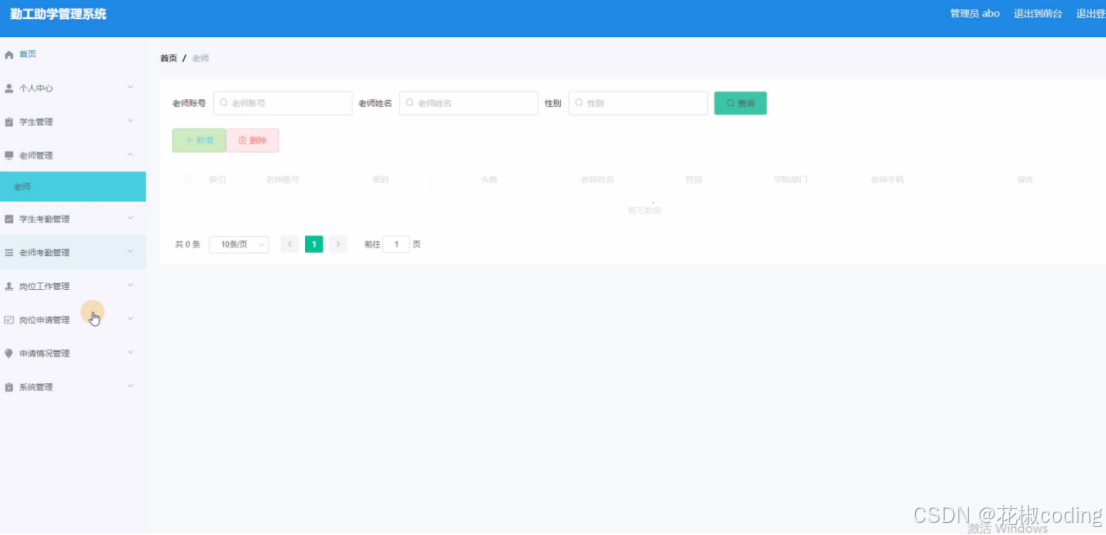The width and height of the screenshot is (1106, 535).
Task: Open the 首页 sidebar menu item
Action: [73, 54]
